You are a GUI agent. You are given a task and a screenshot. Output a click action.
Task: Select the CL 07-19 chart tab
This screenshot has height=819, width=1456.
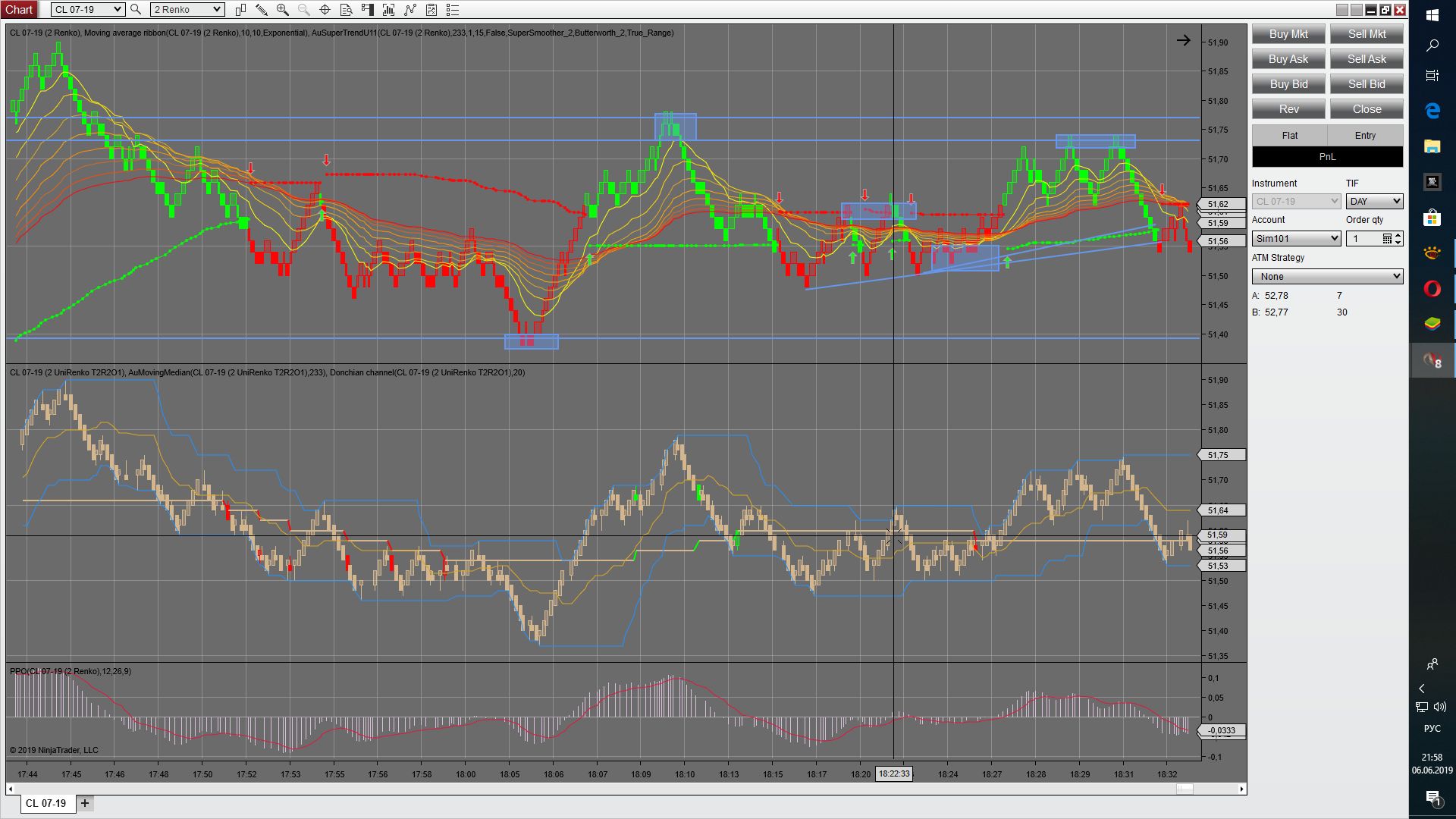pos(47,803)
